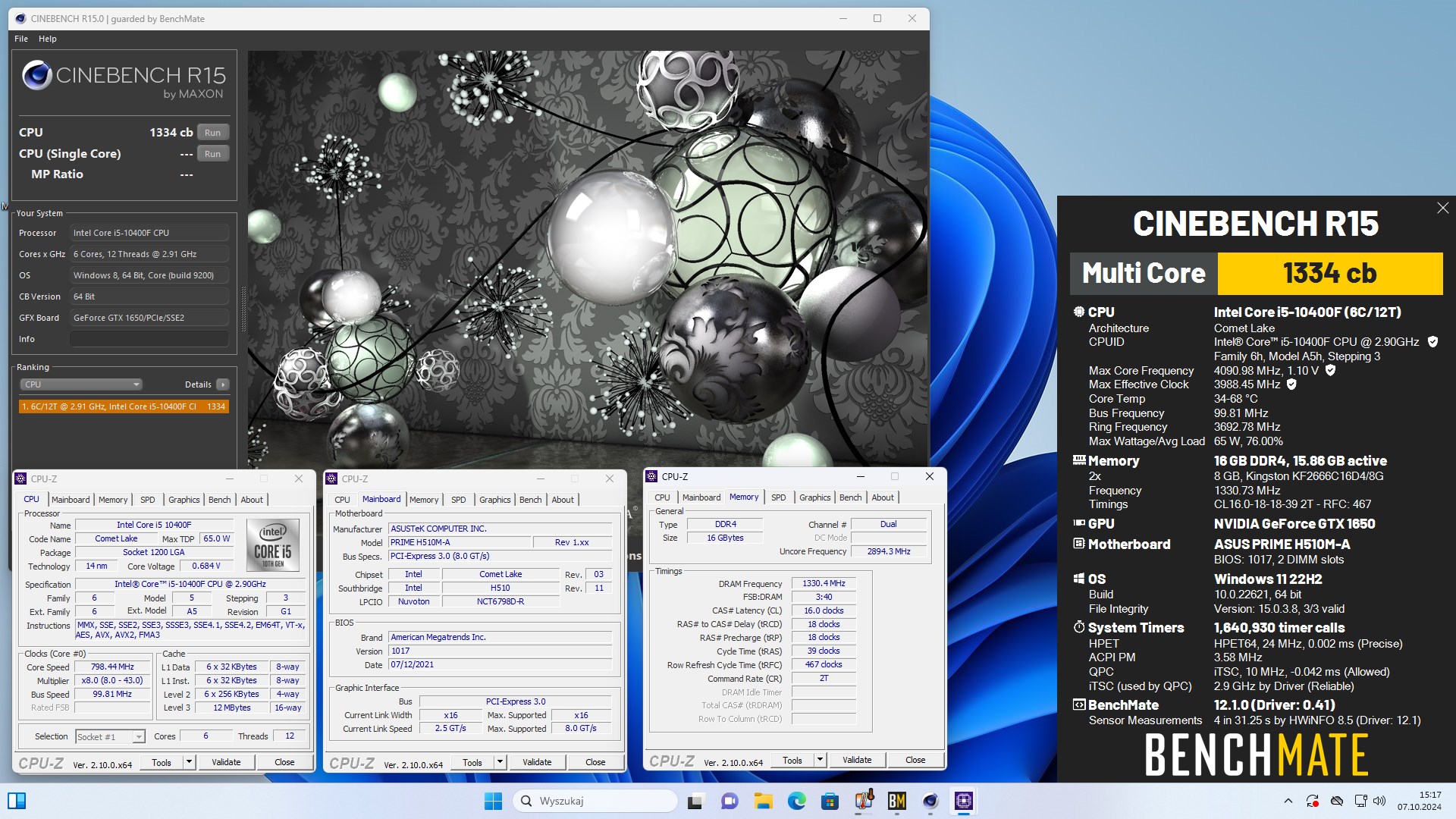Open the Ranking CPU dropdown in Cinebench
Screen dimensions: 1456x819
(x=80, y=384)
